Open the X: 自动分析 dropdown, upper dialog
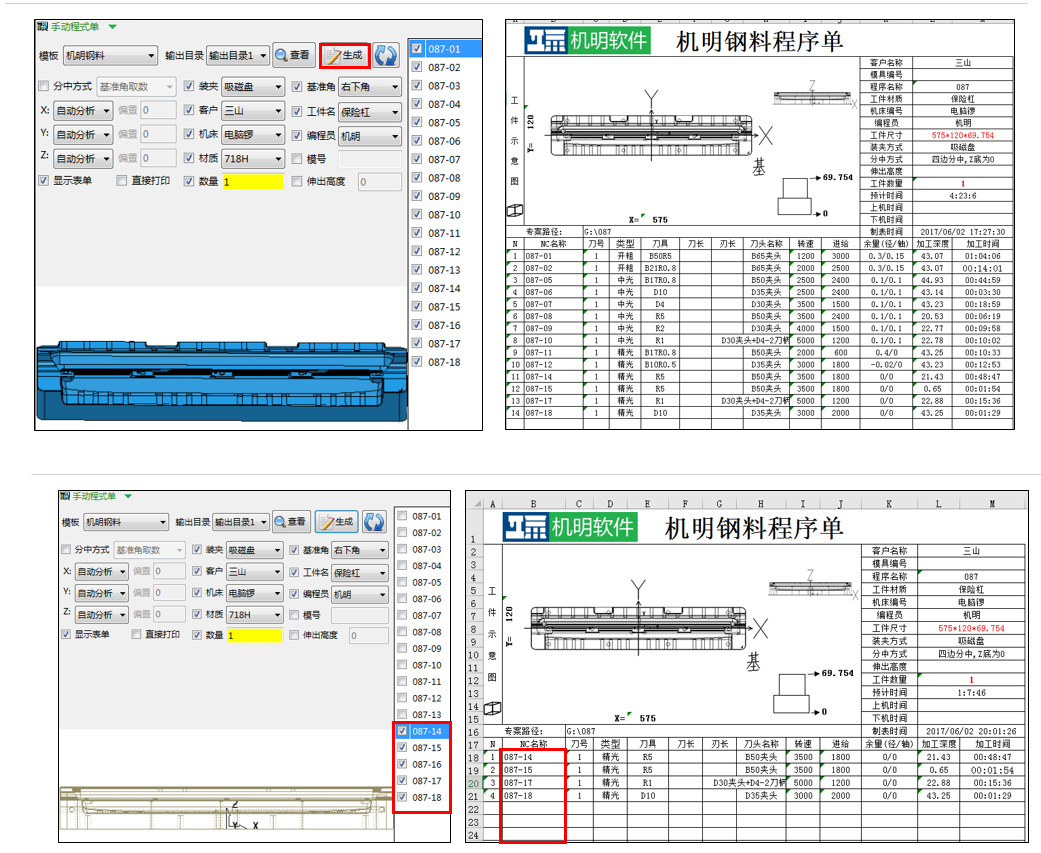This screenshot has height=853, width=1041. coord(83,111)
